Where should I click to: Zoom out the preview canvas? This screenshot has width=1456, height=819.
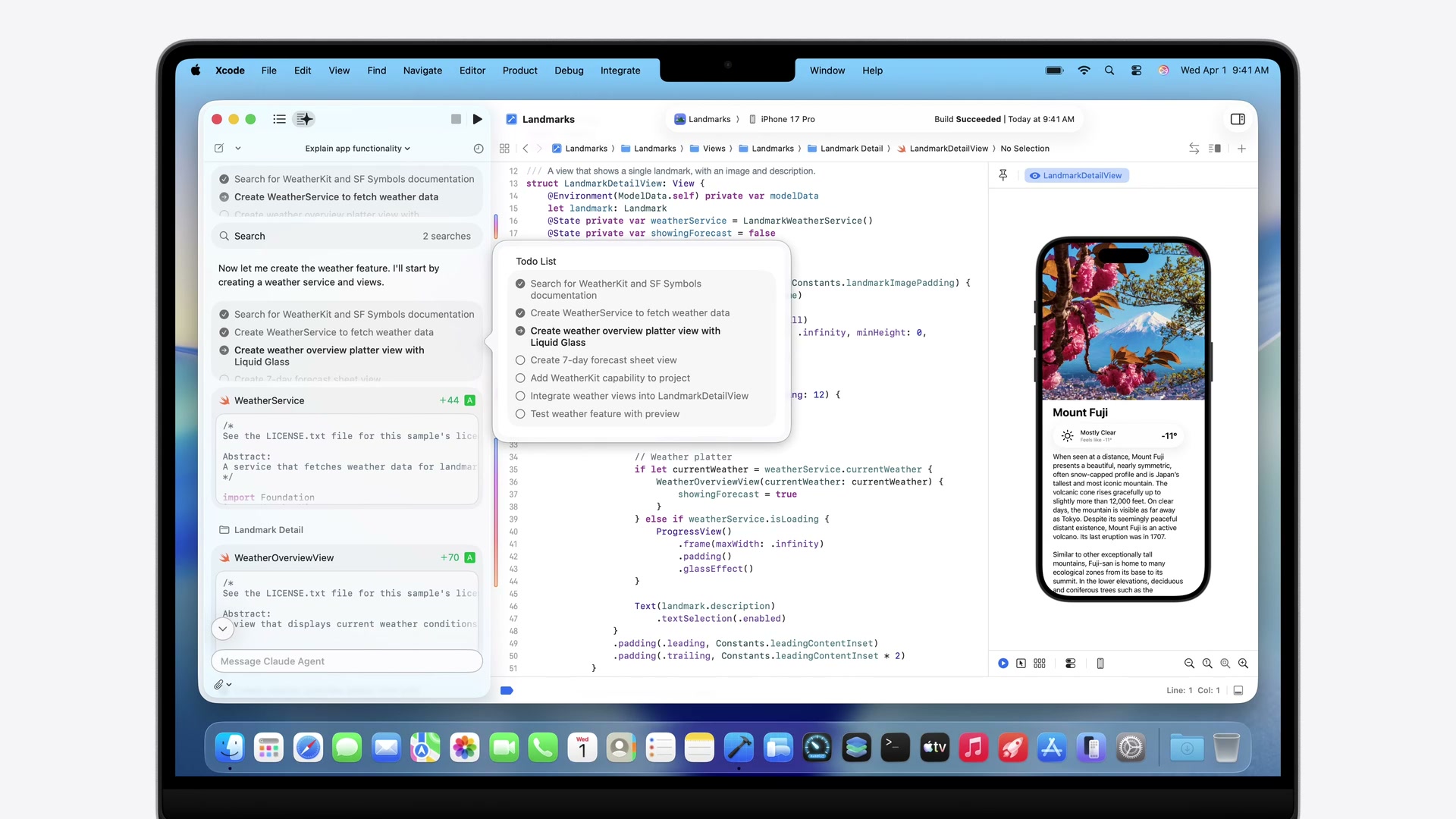coord(1189,664)
